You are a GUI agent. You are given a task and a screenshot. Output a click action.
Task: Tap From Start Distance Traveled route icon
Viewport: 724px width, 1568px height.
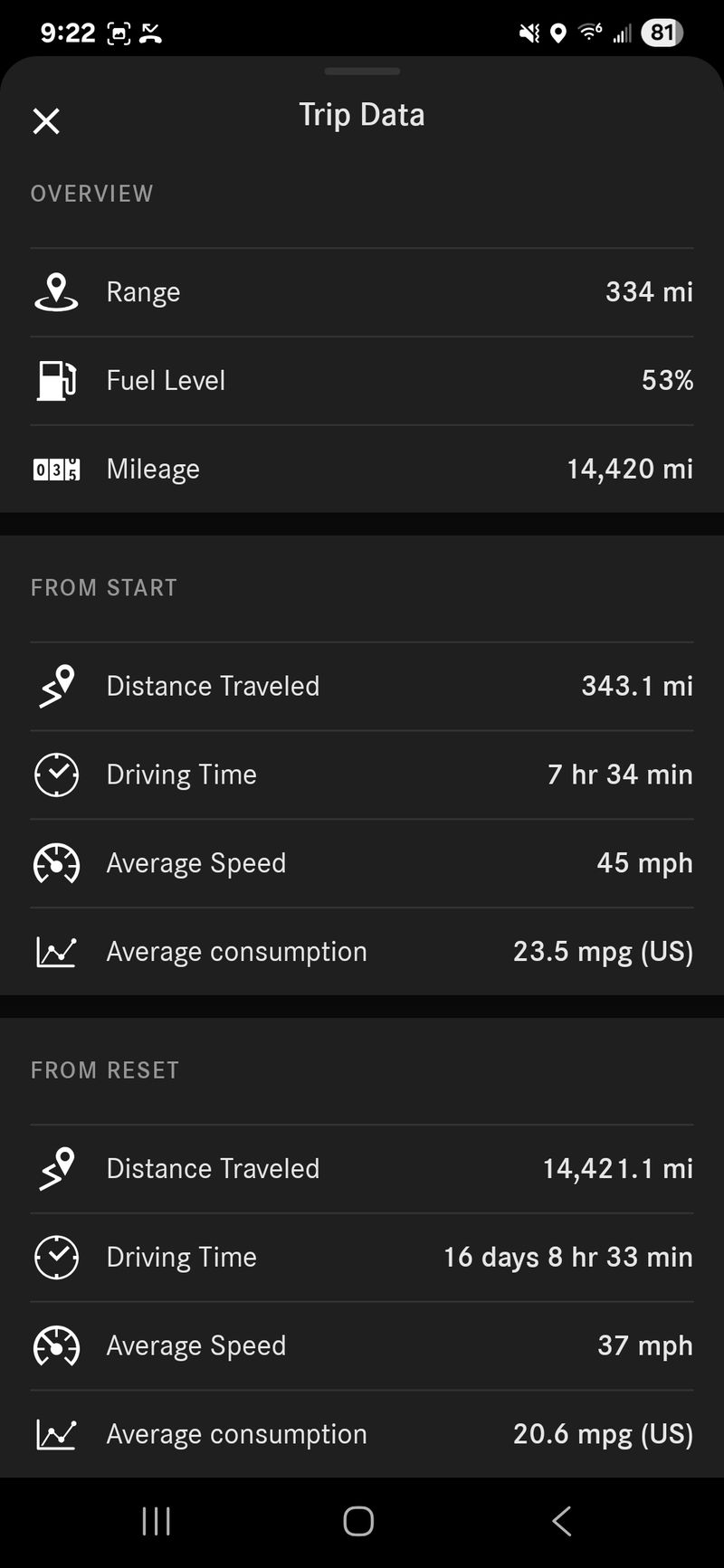pos(56,686)
